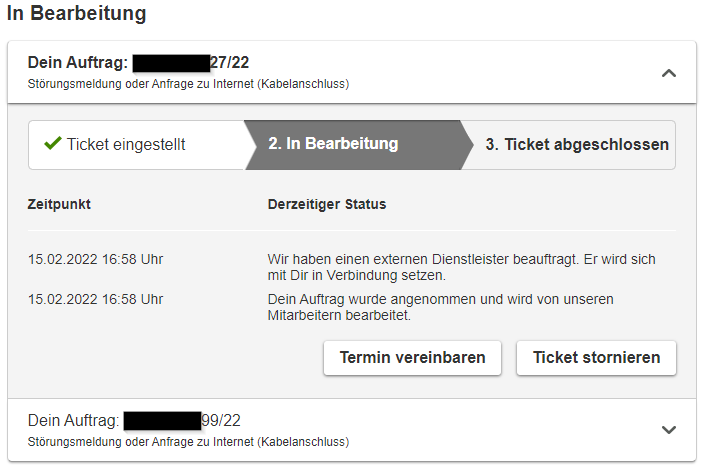
Task: Select the "3. Ticket abgeschlossen" step
Action: [577, 144]
